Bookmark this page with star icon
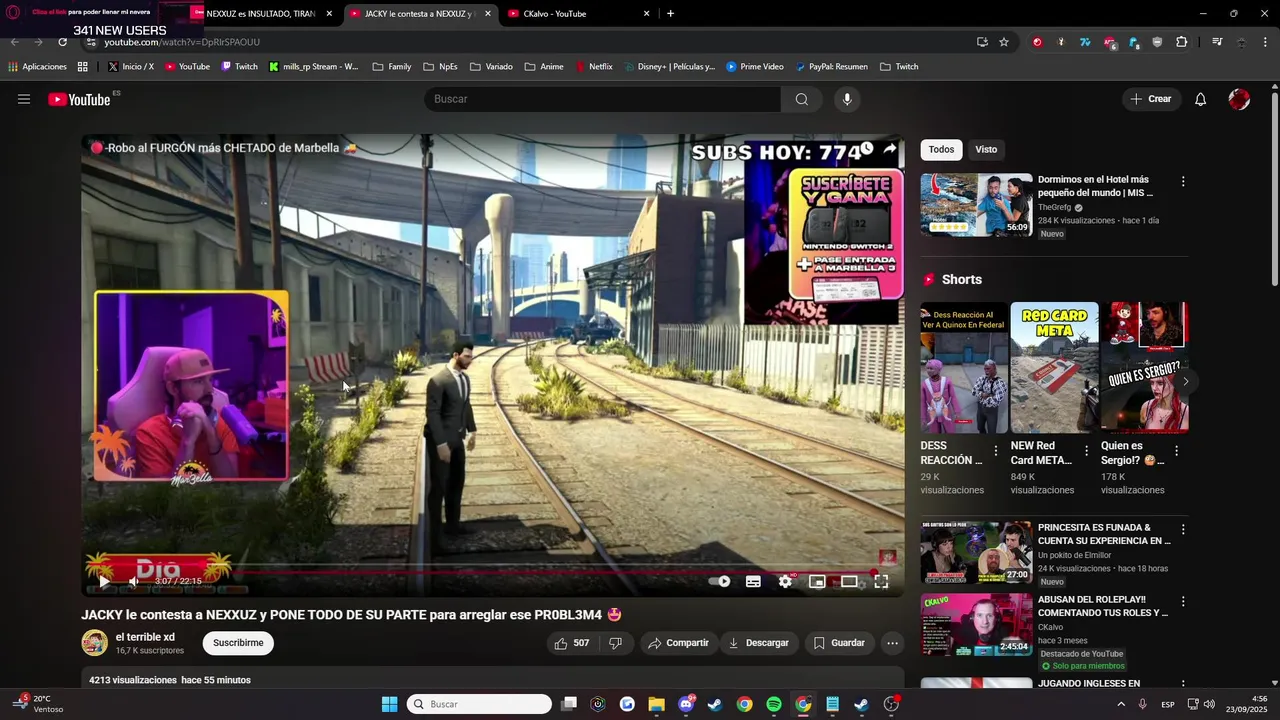The height and width of the screenshot is (720, 1280). coord(1004,42)
